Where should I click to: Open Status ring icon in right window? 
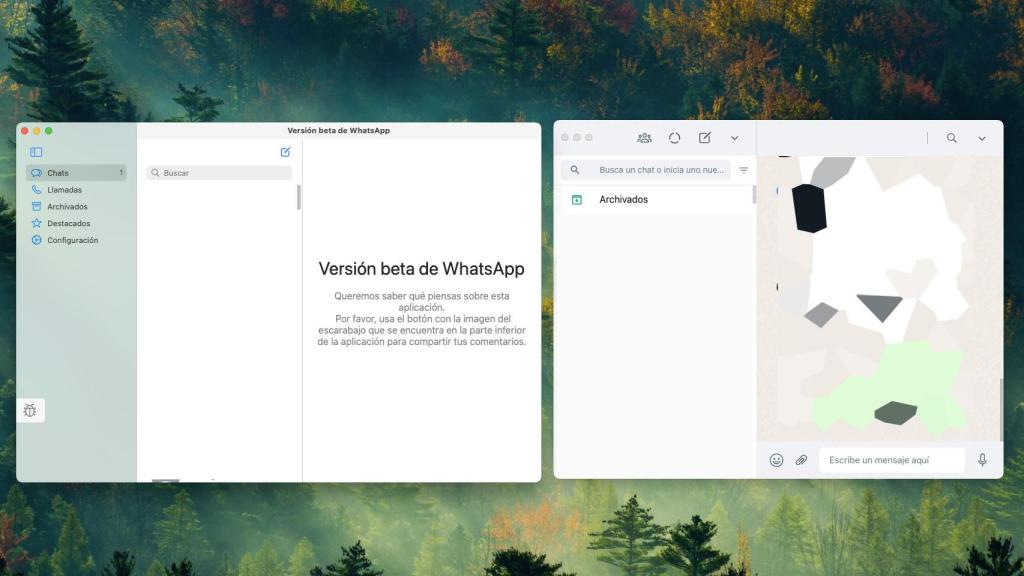(675, 138)
